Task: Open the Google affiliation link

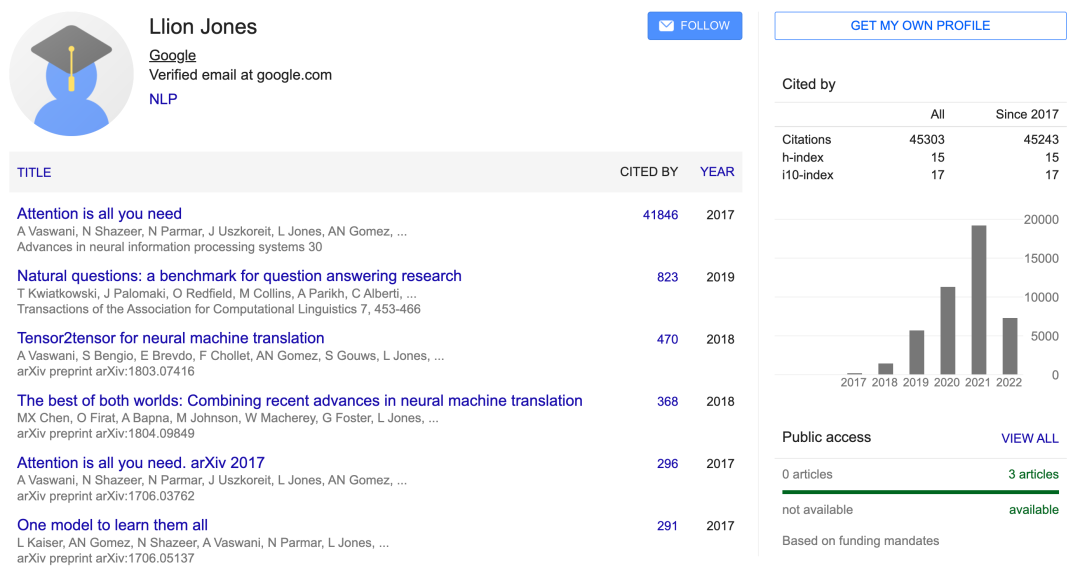Action: tap(172, 55)
